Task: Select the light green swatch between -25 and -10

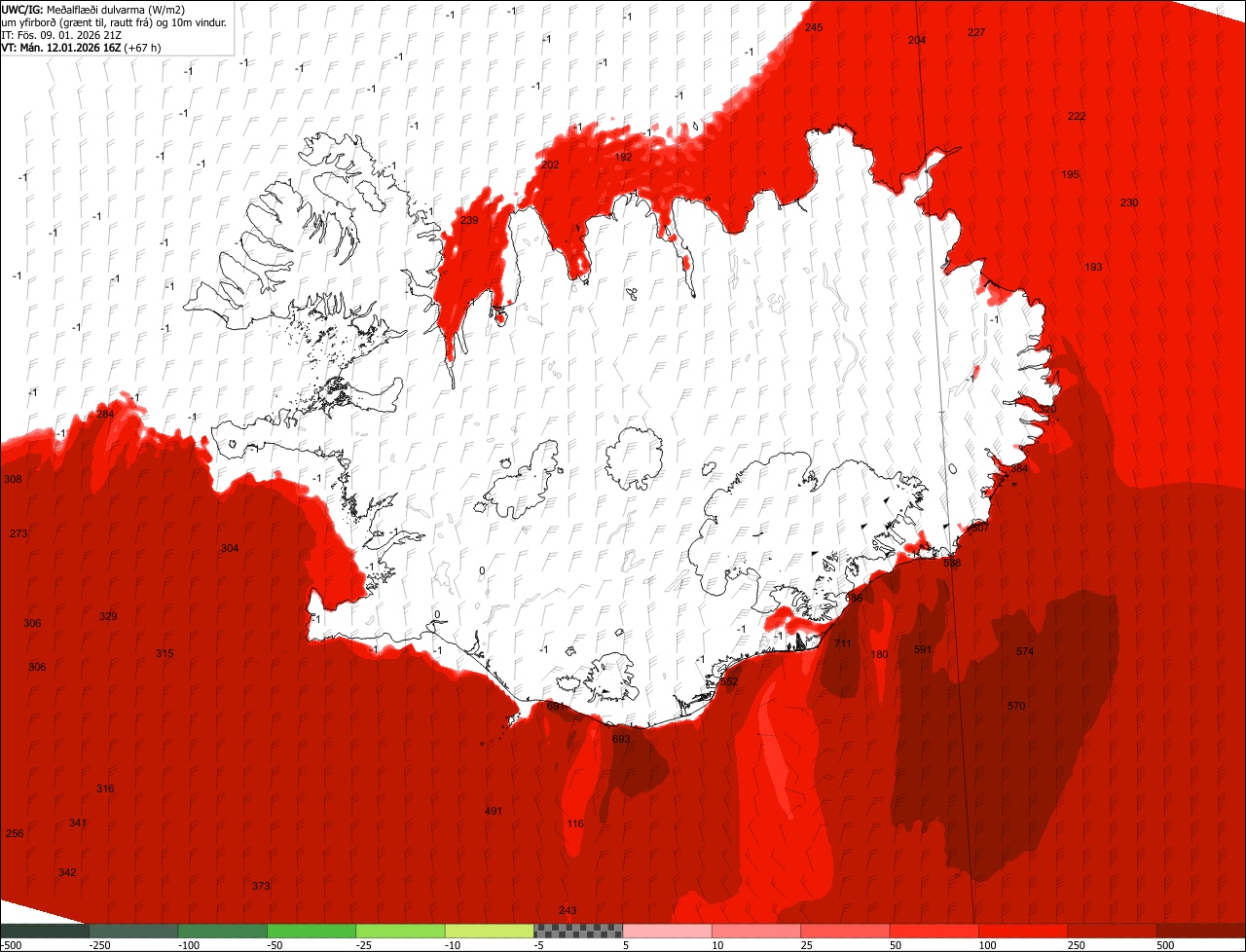Action: 401,931
